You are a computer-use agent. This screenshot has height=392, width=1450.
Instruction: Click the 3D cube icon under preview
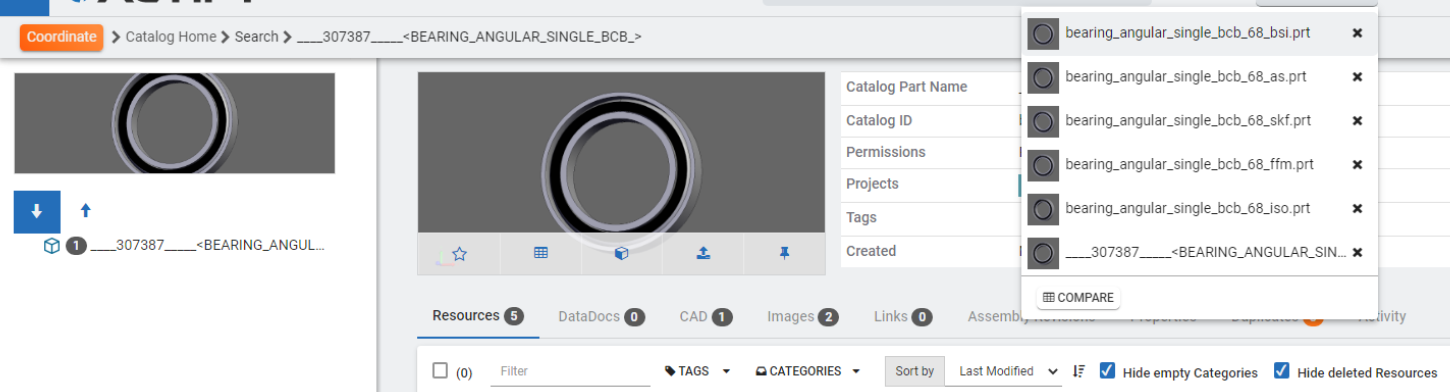pos(621,254)
